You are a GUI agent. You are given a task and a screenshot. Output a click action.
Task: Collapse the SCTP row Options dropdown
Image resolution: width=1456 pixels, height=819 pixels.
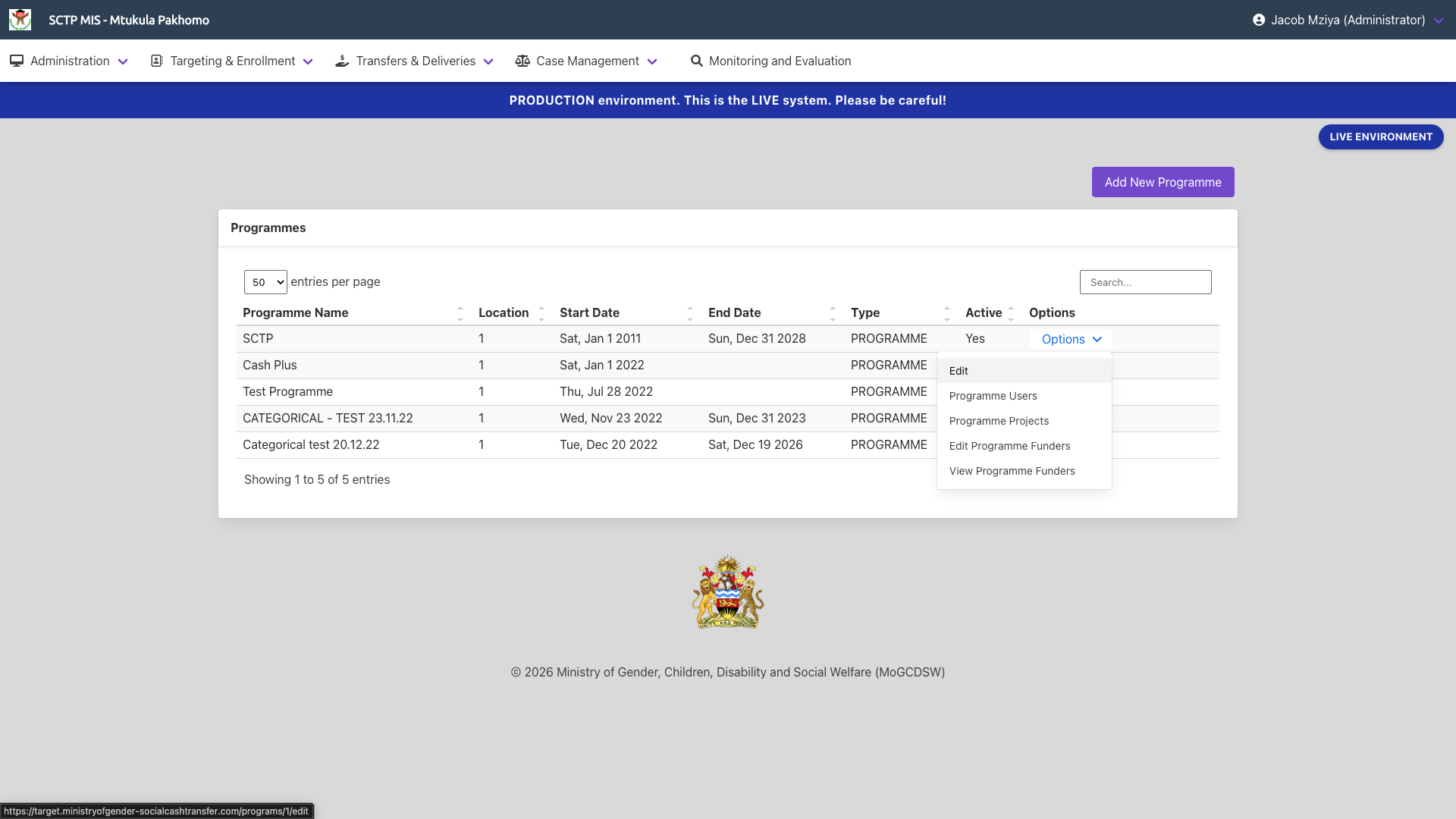click(1071, 339)
